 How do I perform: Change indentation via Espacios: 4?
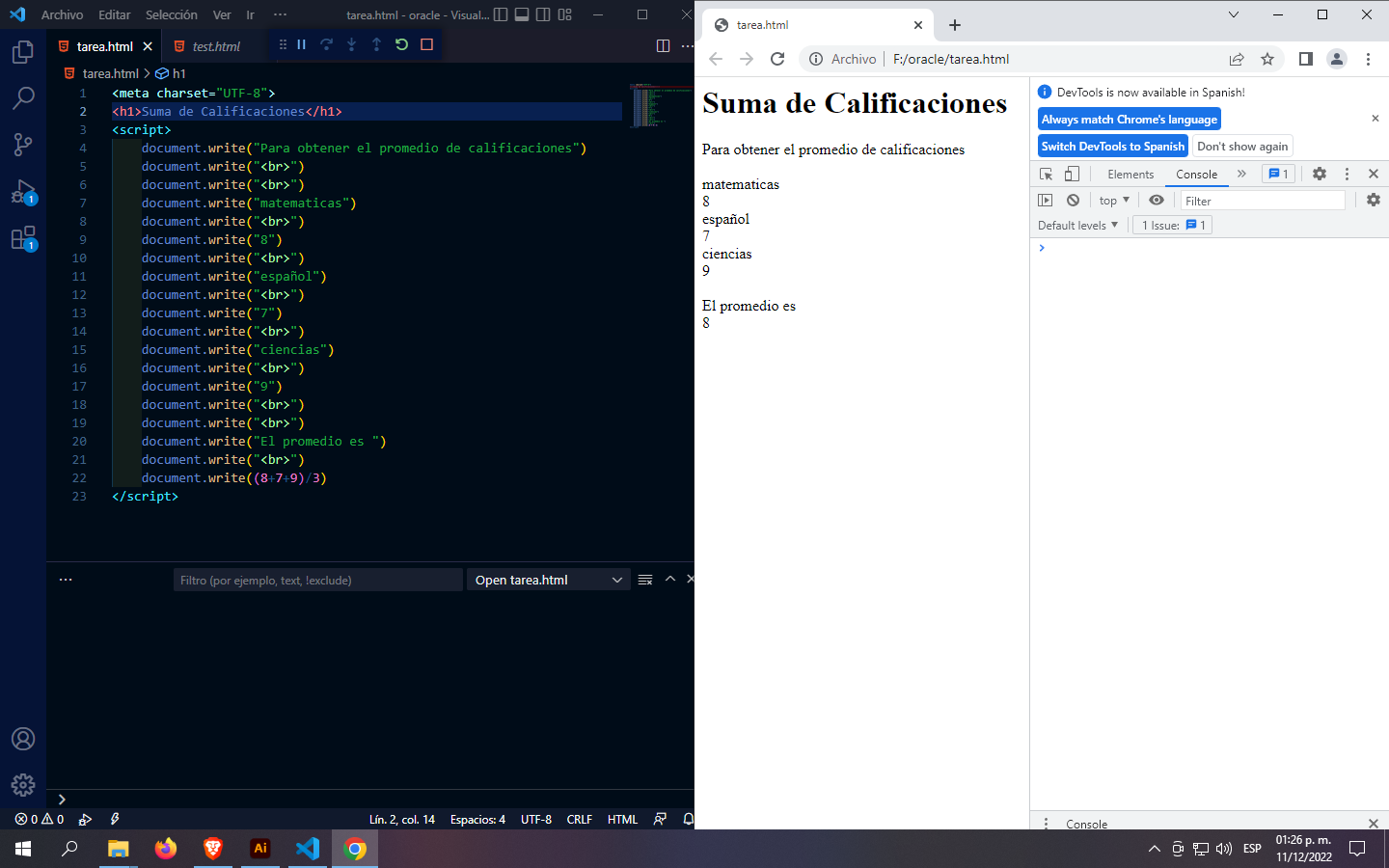click(x=477, y=819)
